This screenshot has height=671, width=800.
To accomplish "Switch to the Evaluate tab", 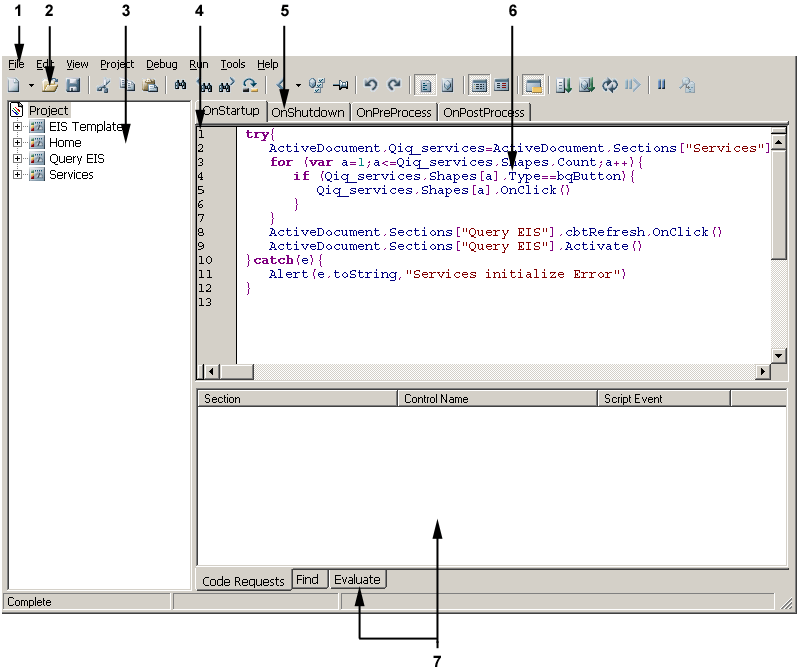I will 357,579.
